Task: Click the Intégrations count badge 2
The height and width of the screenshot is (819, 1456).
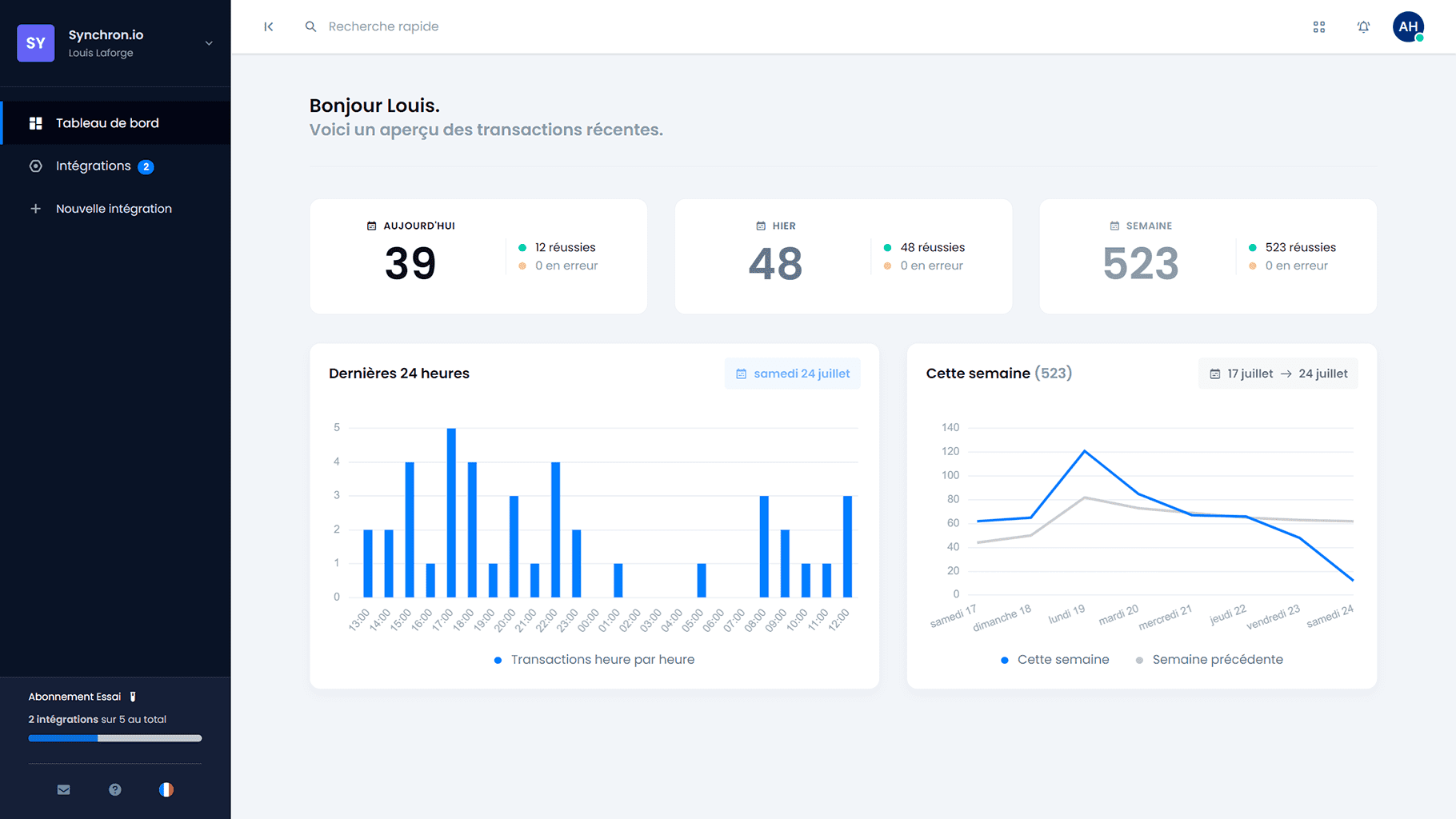Action: pos(146,167)
